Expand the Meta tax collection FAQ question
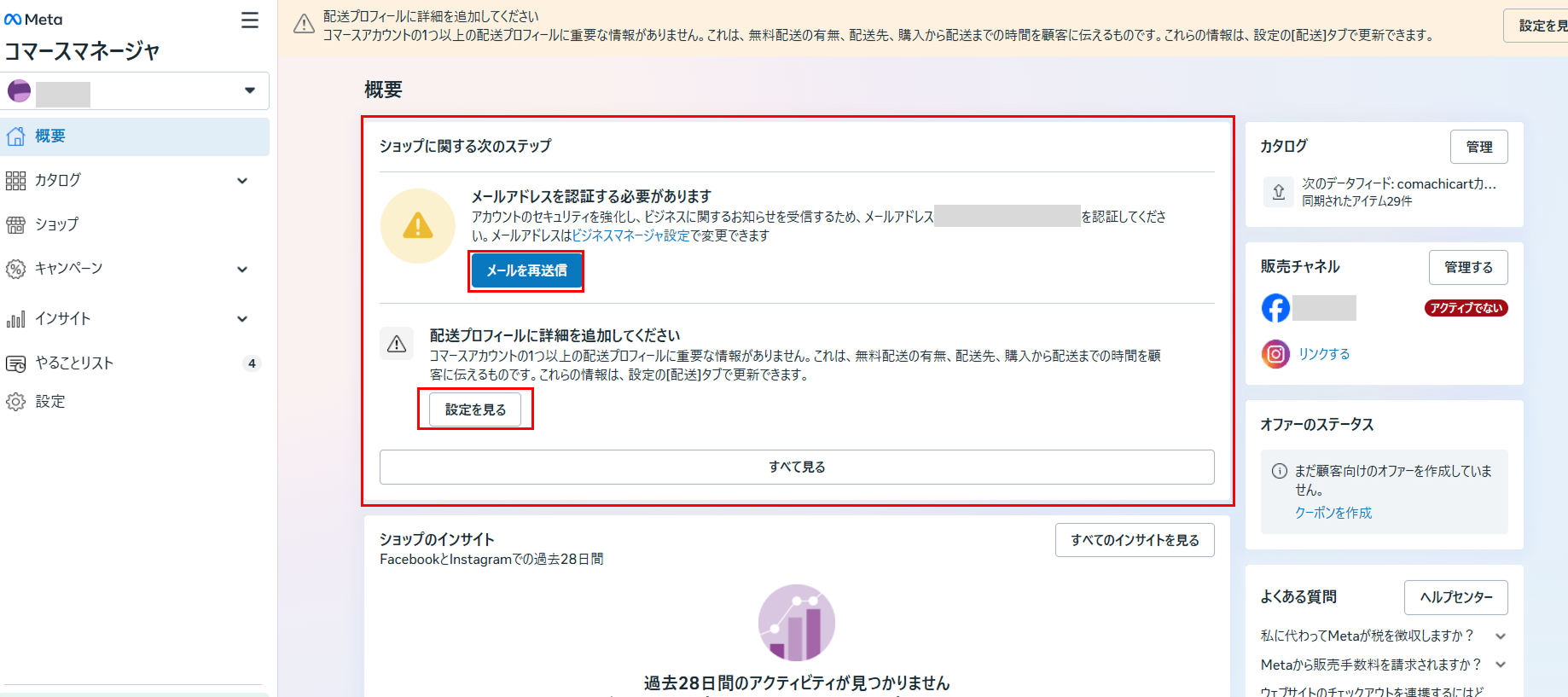This screenshot has height=697, width=1568. coord(1501,636)
